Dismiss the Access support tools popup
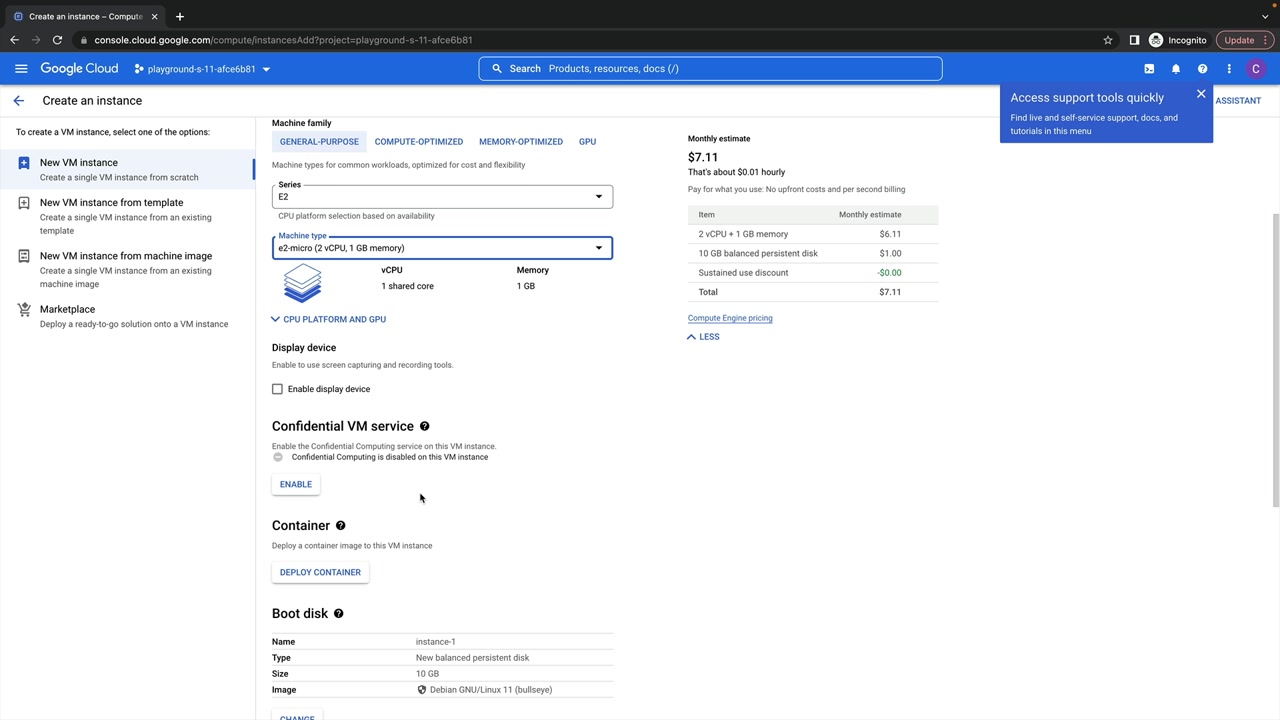1280x720 pixels. [x=1201, y=94]
